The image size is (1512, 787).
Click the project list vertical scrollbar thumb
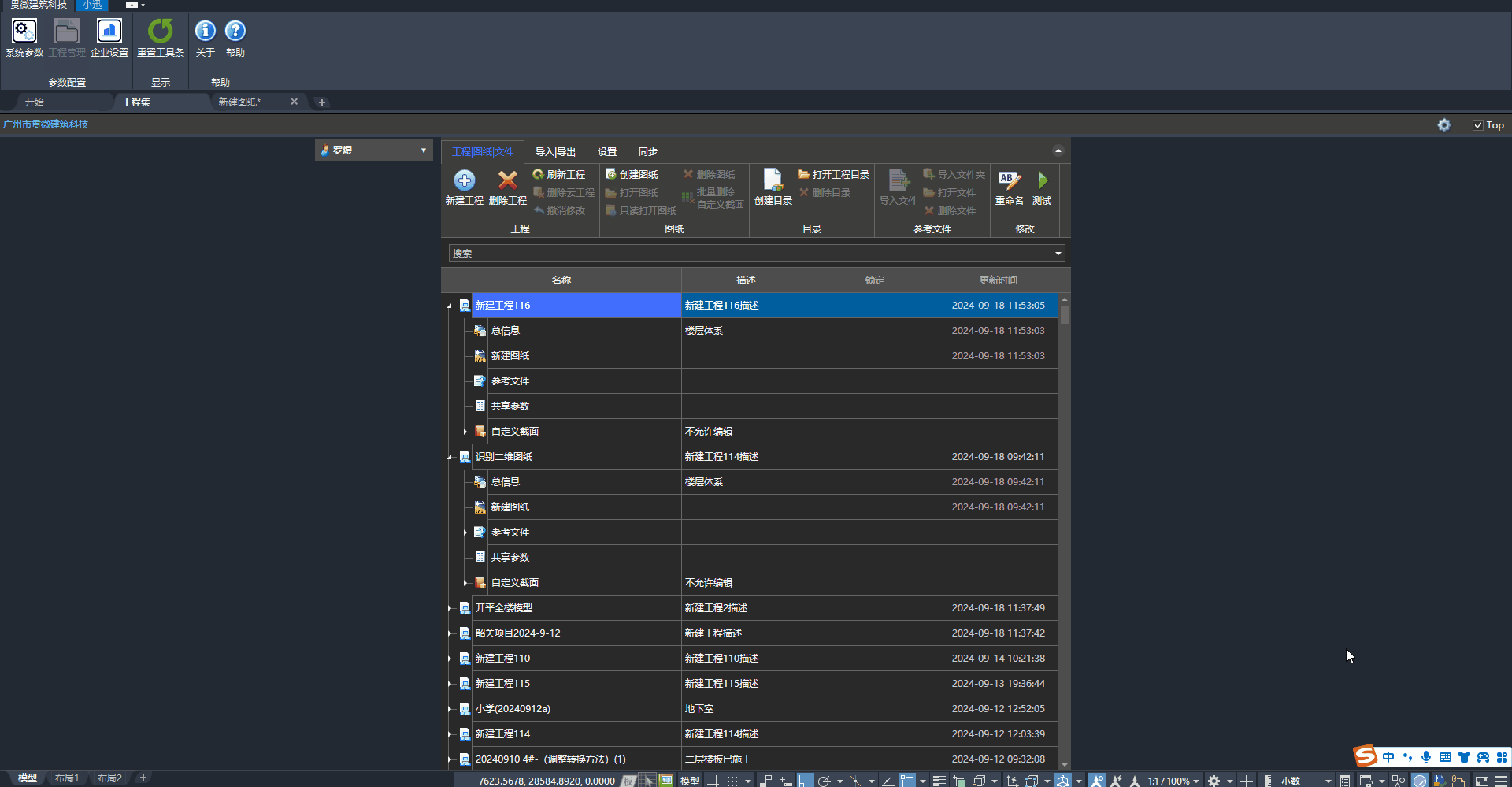click(1065, 315)
